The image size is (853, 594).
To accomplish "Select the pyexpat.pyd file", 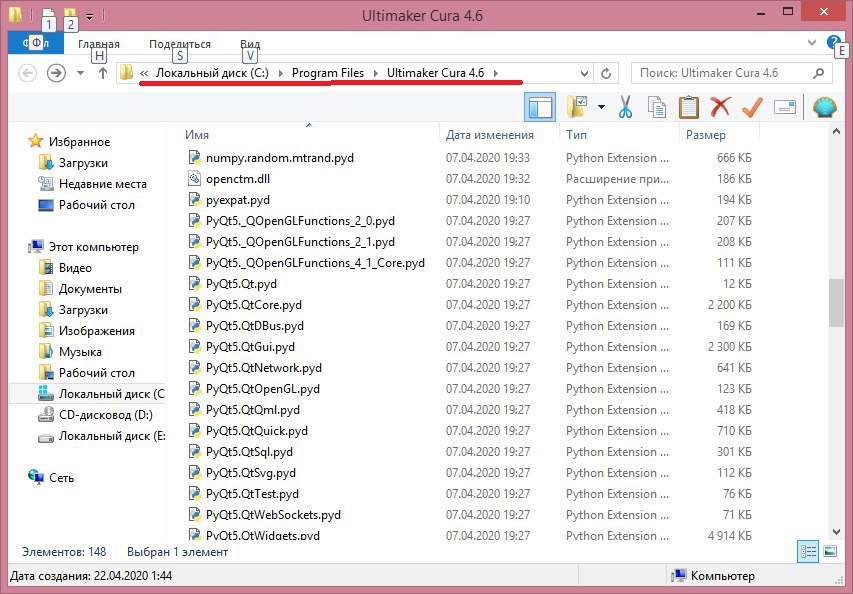I will pos(238,200).
